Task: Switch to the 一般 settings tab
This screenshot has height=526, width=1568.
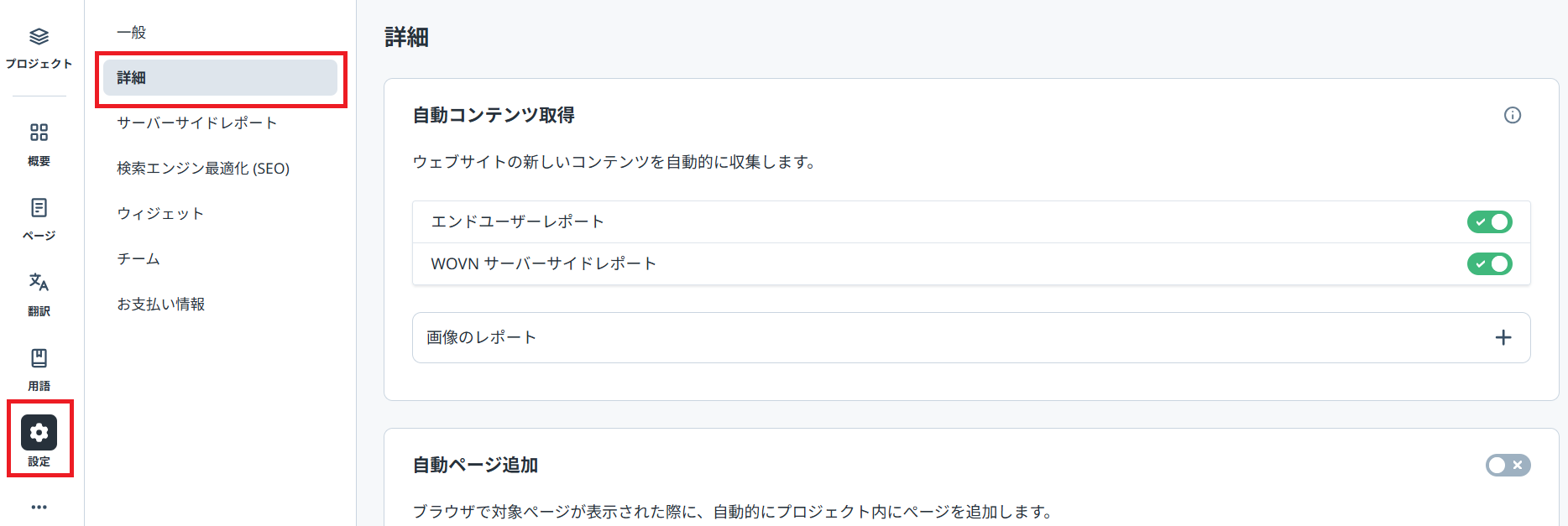Action: click(131, 32)
